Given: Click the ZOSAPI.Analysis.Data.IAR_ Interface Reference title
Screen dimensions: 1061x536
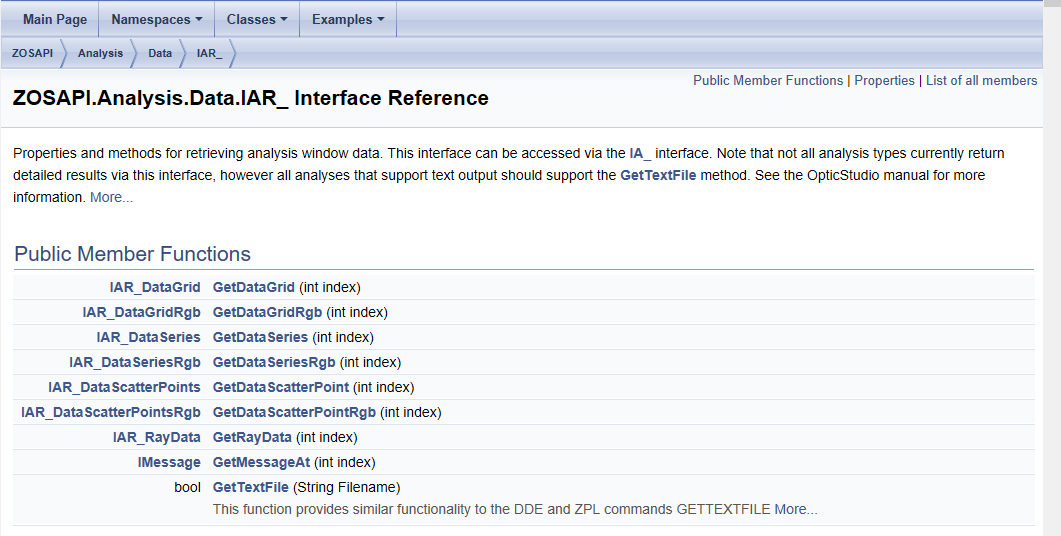Looking at the screenshot, I should pos(250,98).
